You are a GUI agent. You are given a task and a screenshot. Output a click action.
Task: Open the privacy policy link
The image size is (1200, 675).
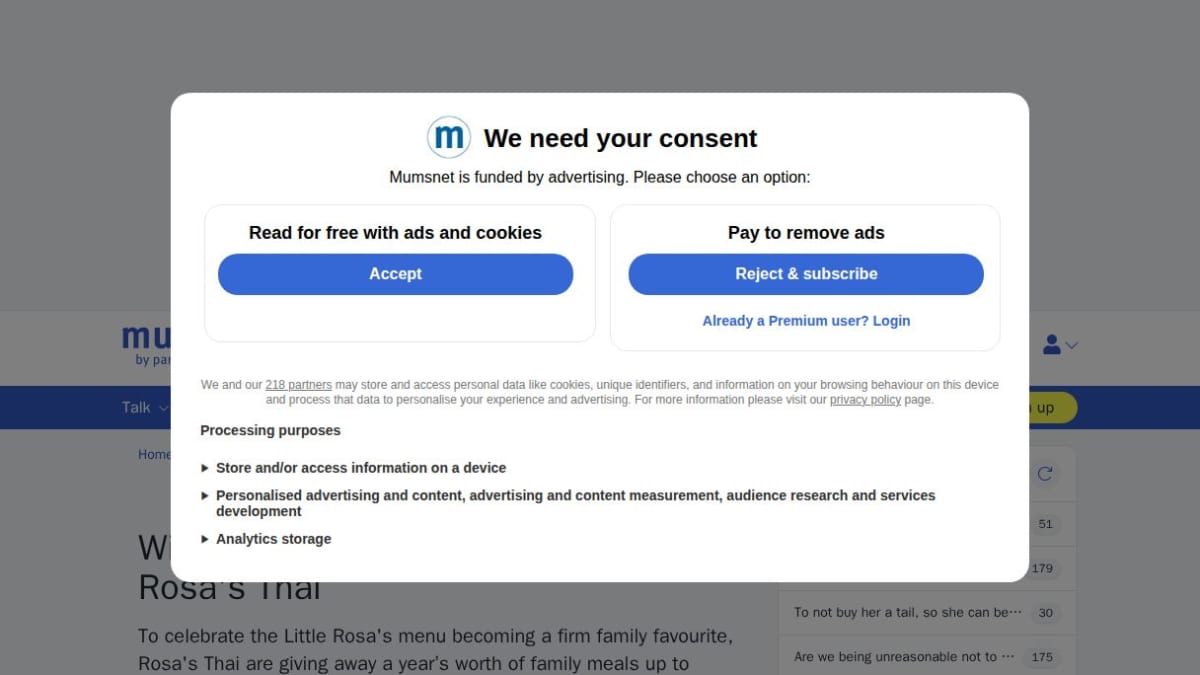tap(865, 400)
